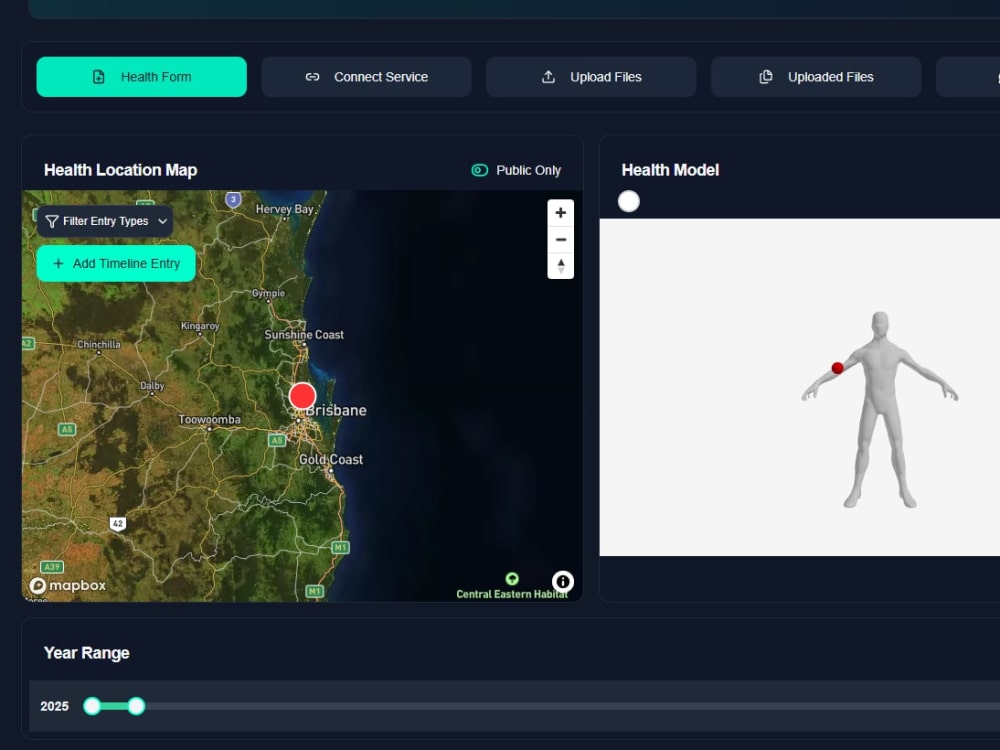Click the M1 highway shield near Gold Coast
The image size is (1000, 750).
click(x=341, y=547)
